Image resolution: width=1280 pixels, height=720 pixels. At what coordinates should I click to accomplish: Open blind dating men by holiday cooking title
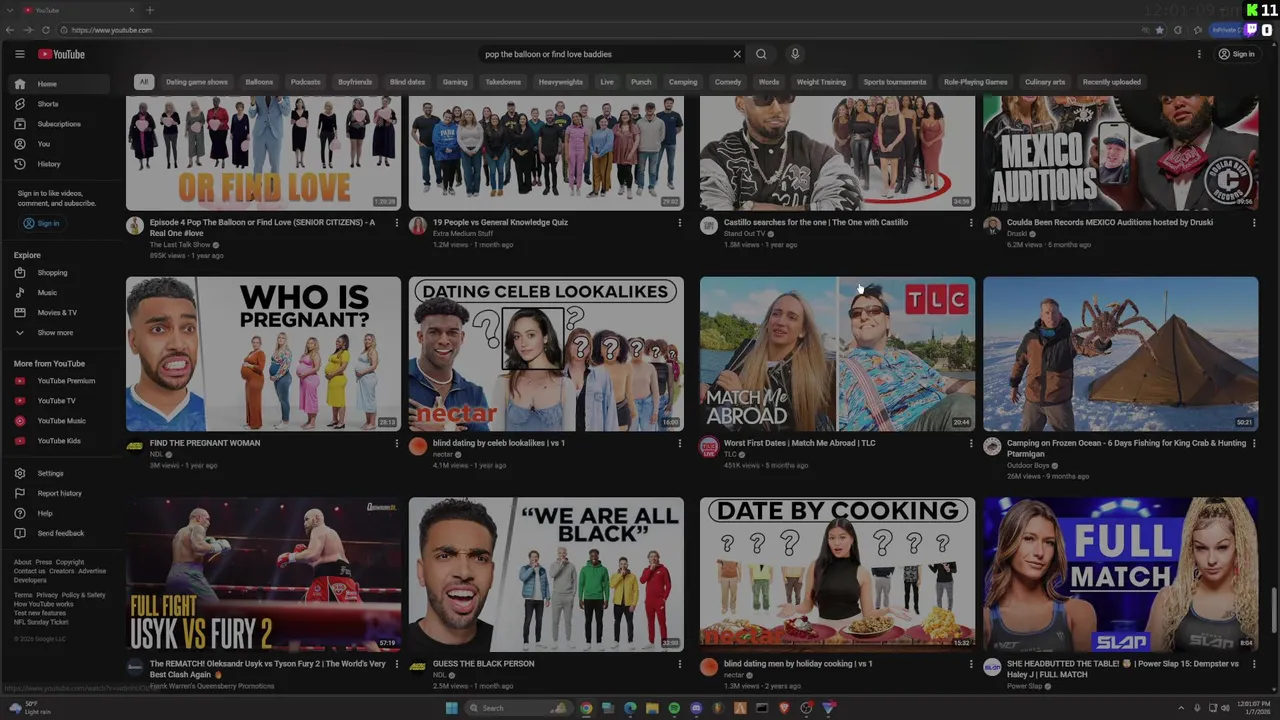tap(798, 664)
